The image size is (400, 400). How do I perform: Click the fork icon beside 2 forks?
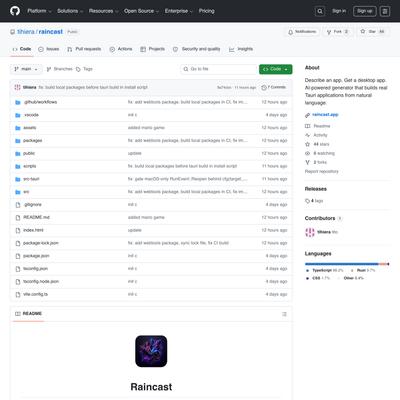[307, 162]
